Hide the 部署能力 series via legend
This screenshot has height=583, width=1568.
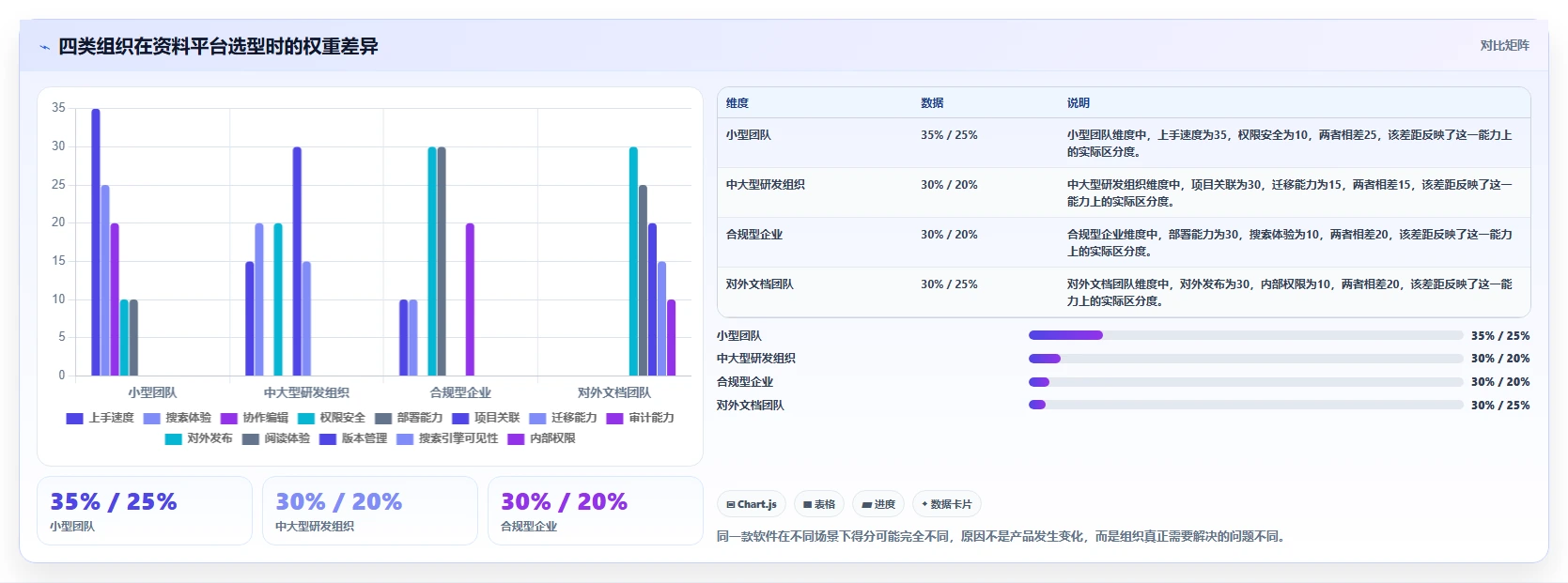click(408, 418)
